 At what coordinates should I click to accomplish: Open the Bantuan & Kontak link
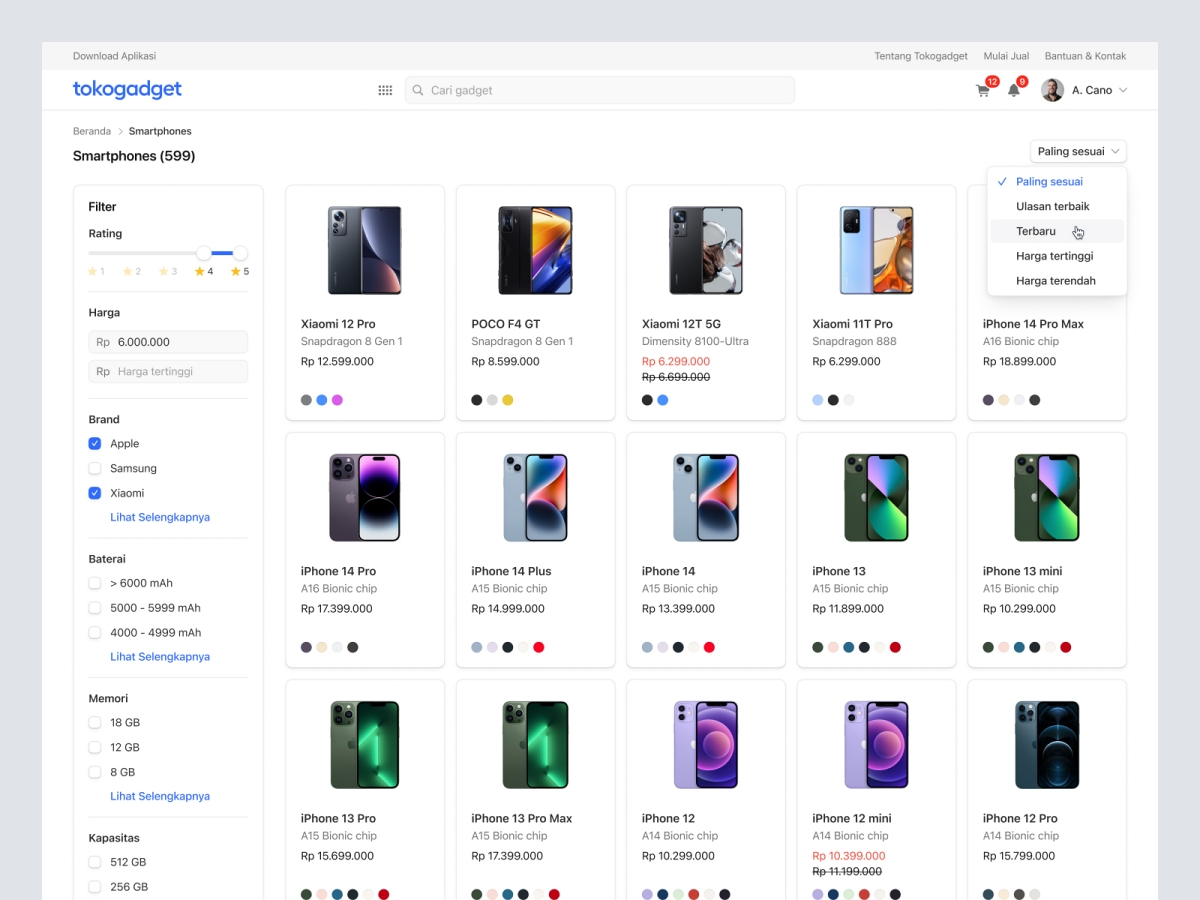(1085, 56)
